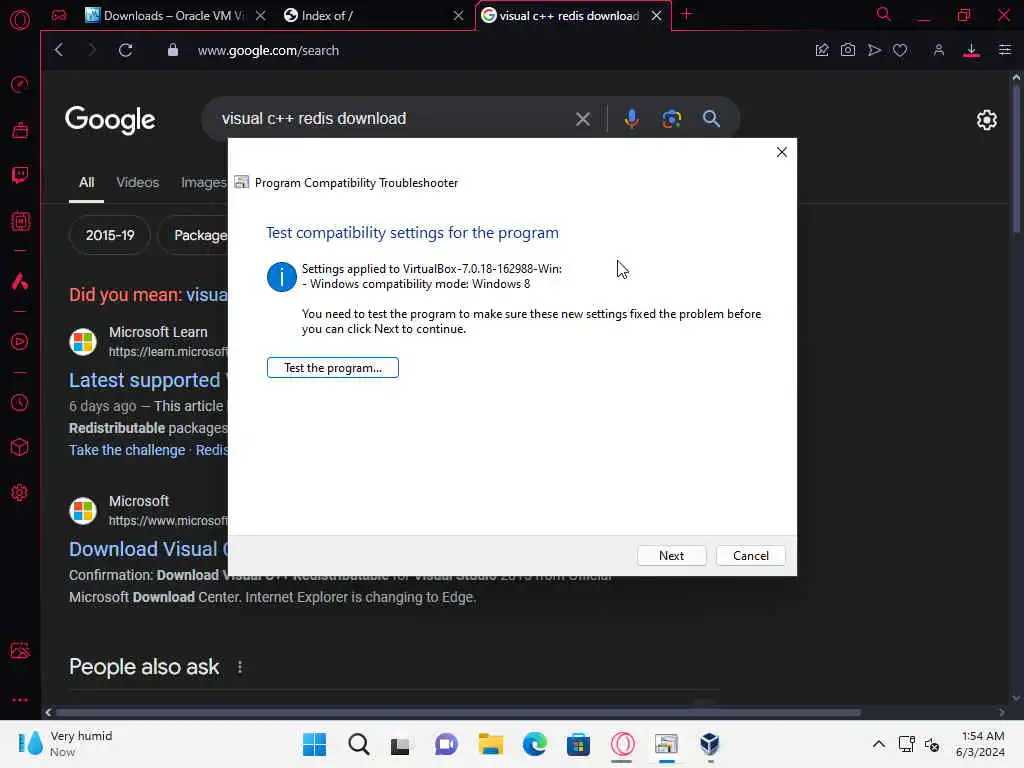Select the All search results tab
The width and height of the screenshot is (1024, 768).
pyautogui.click(x=86, y=182)
